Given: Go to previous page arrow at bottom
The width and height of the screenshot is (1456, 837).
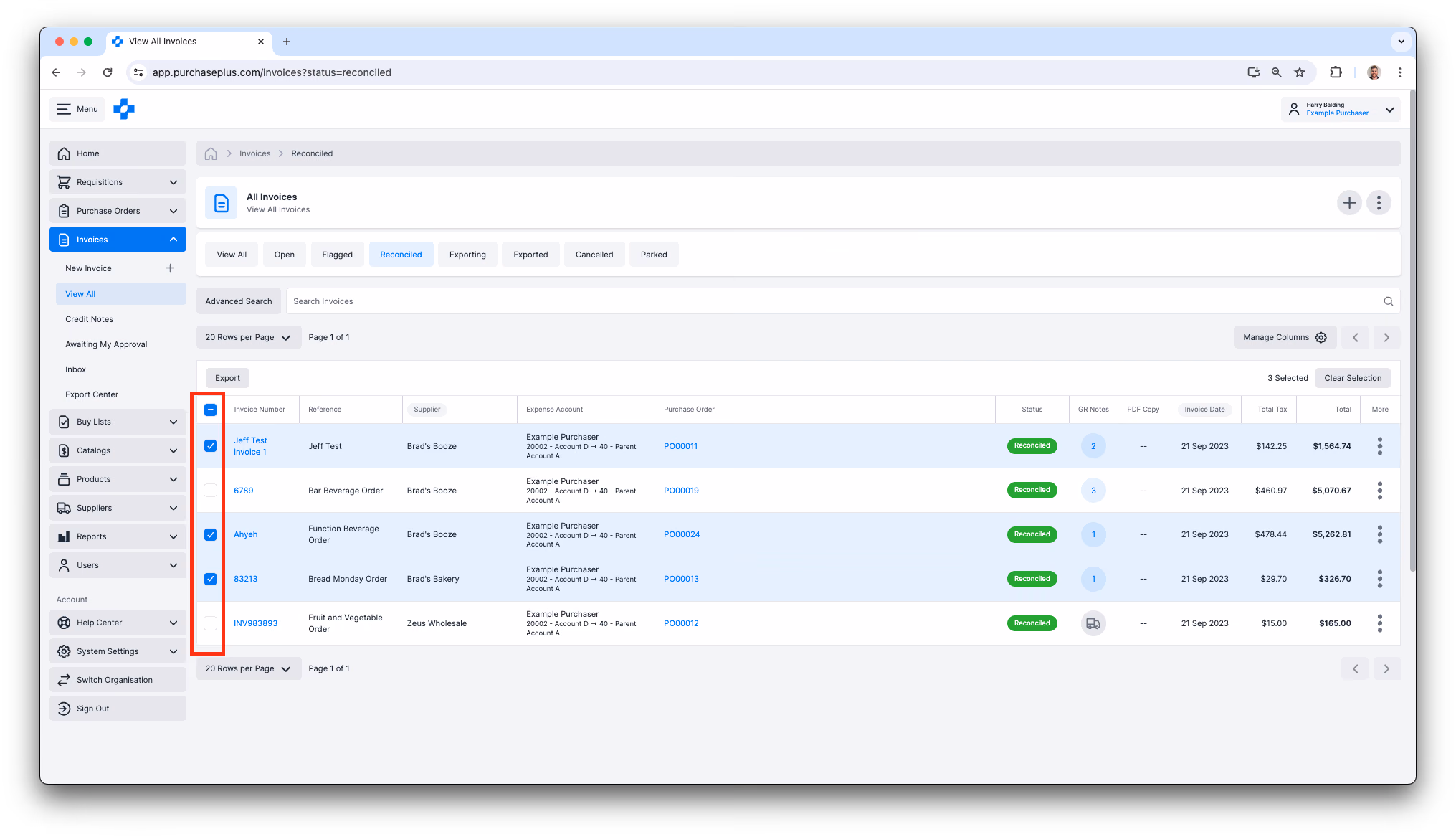Looking at the screenshot, I should (1355, 668).
